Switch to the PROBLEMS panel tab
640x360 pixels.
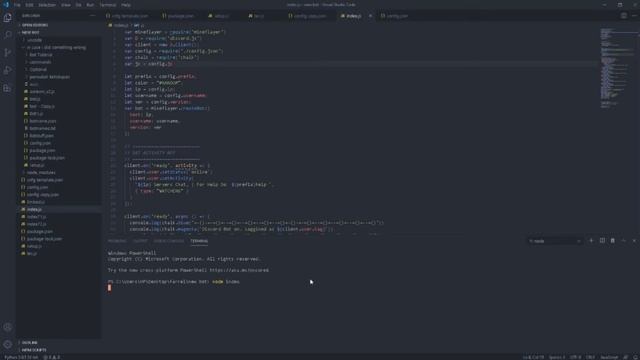pos(117,241)
